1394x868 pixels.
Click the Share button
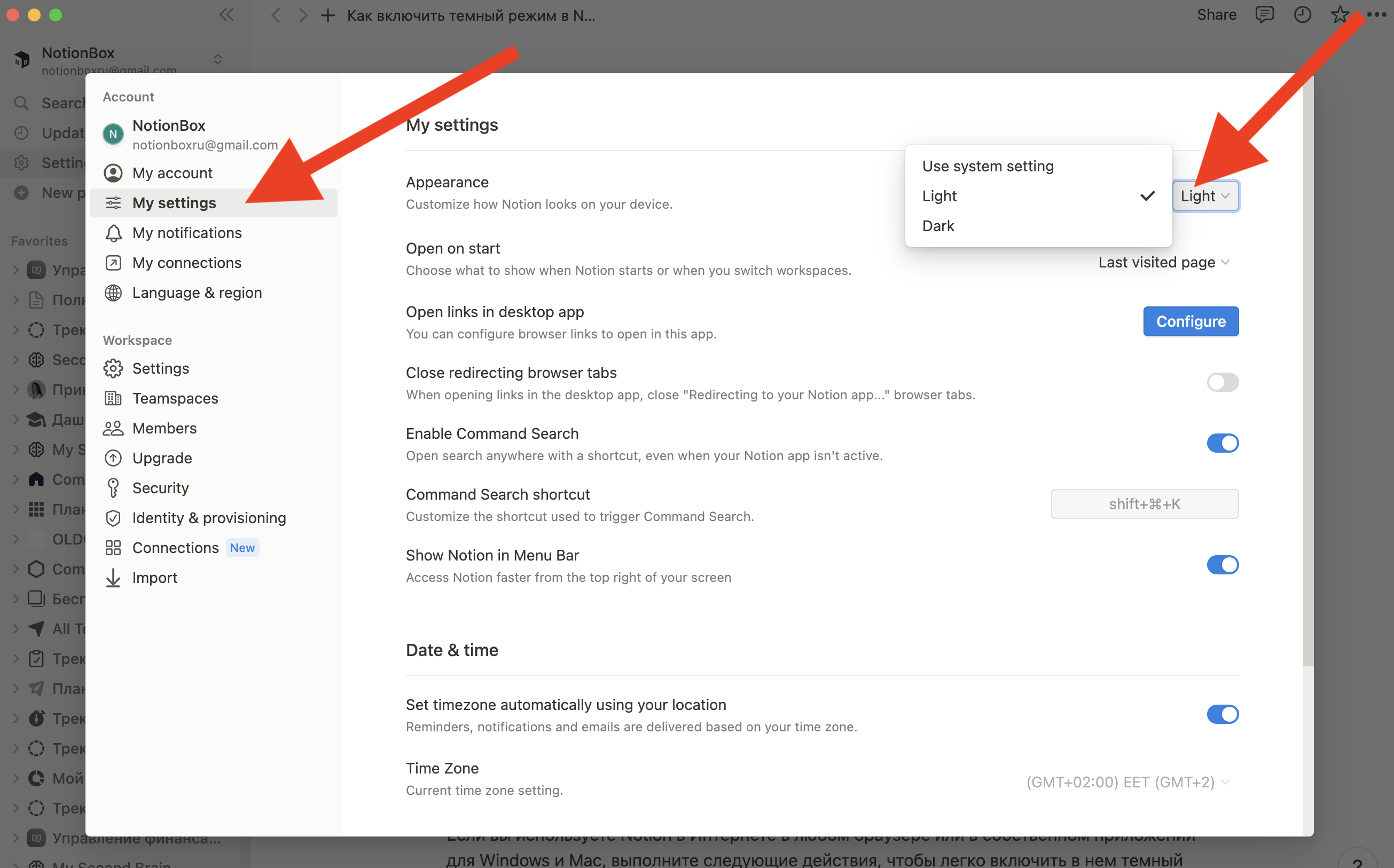click(x=1216, y=15)
